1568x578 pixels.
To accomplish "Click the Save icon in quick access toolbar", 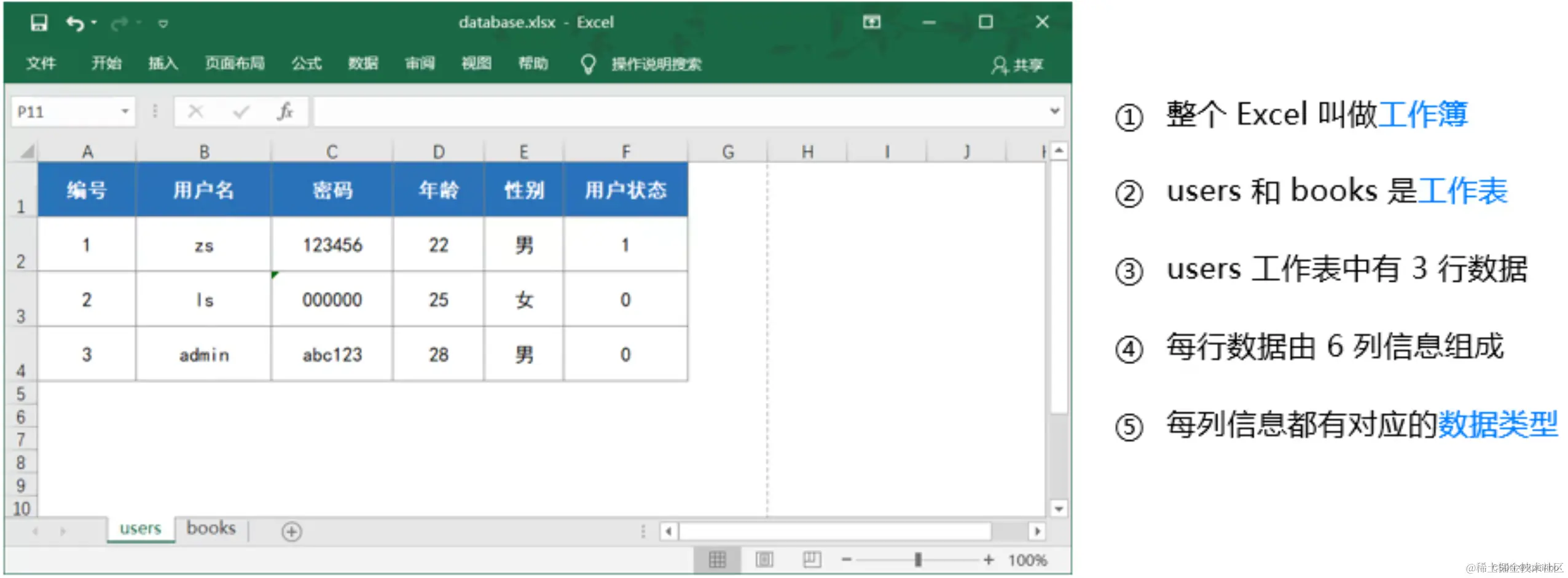I will [38, 23].
